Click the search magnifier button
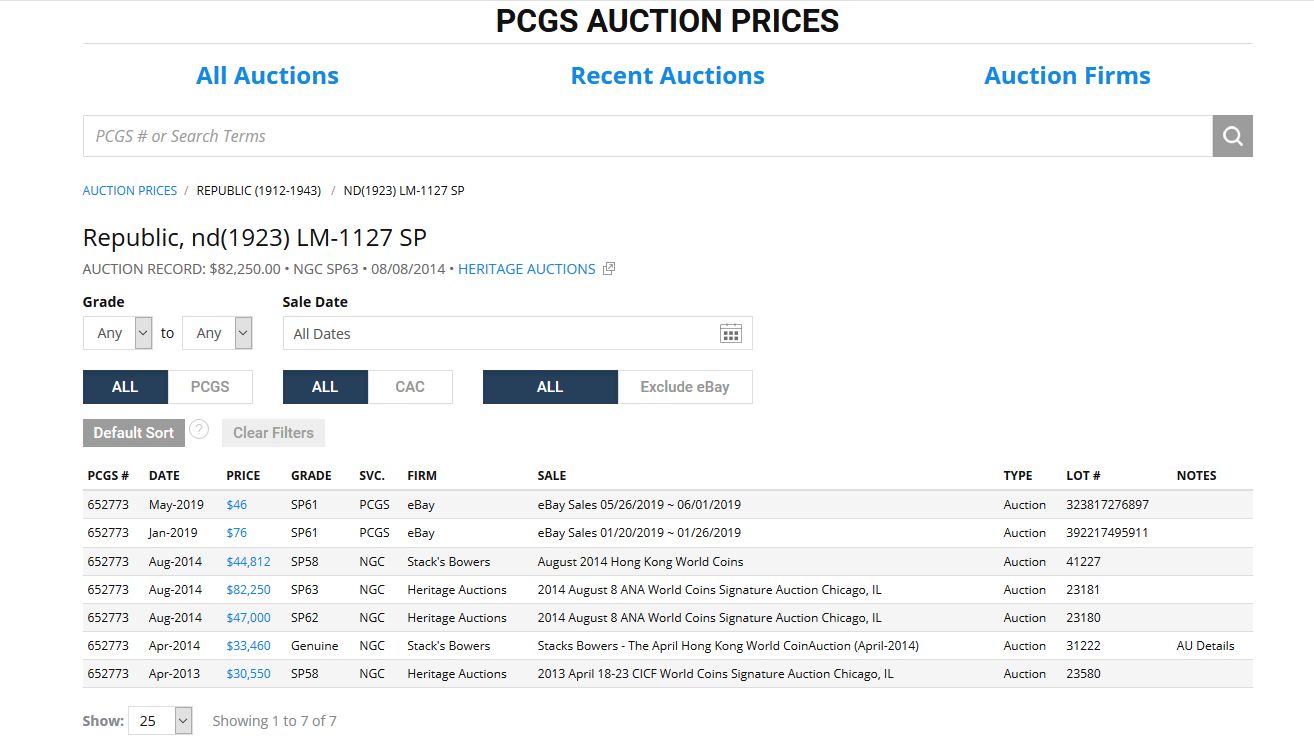This screenshot has height=736, width=1314. (1232, 136)
